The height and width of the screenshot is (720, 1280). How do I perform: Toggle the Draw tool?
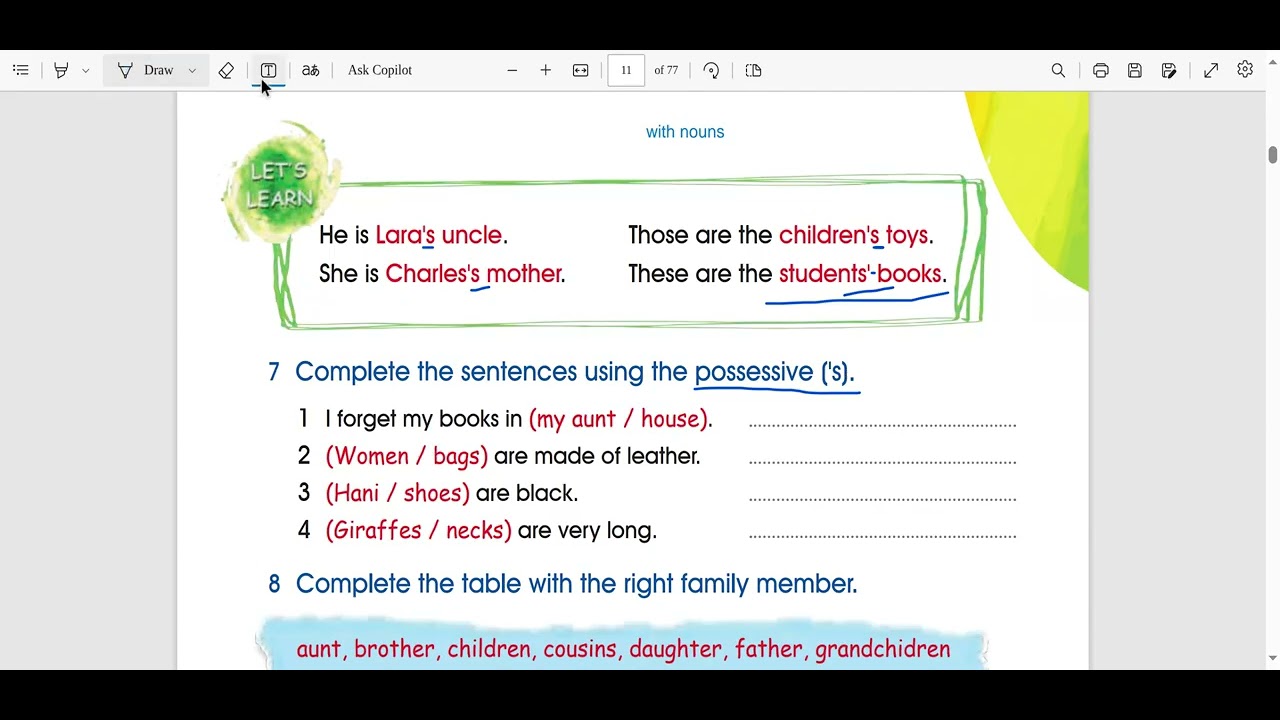tap(145, 70)
